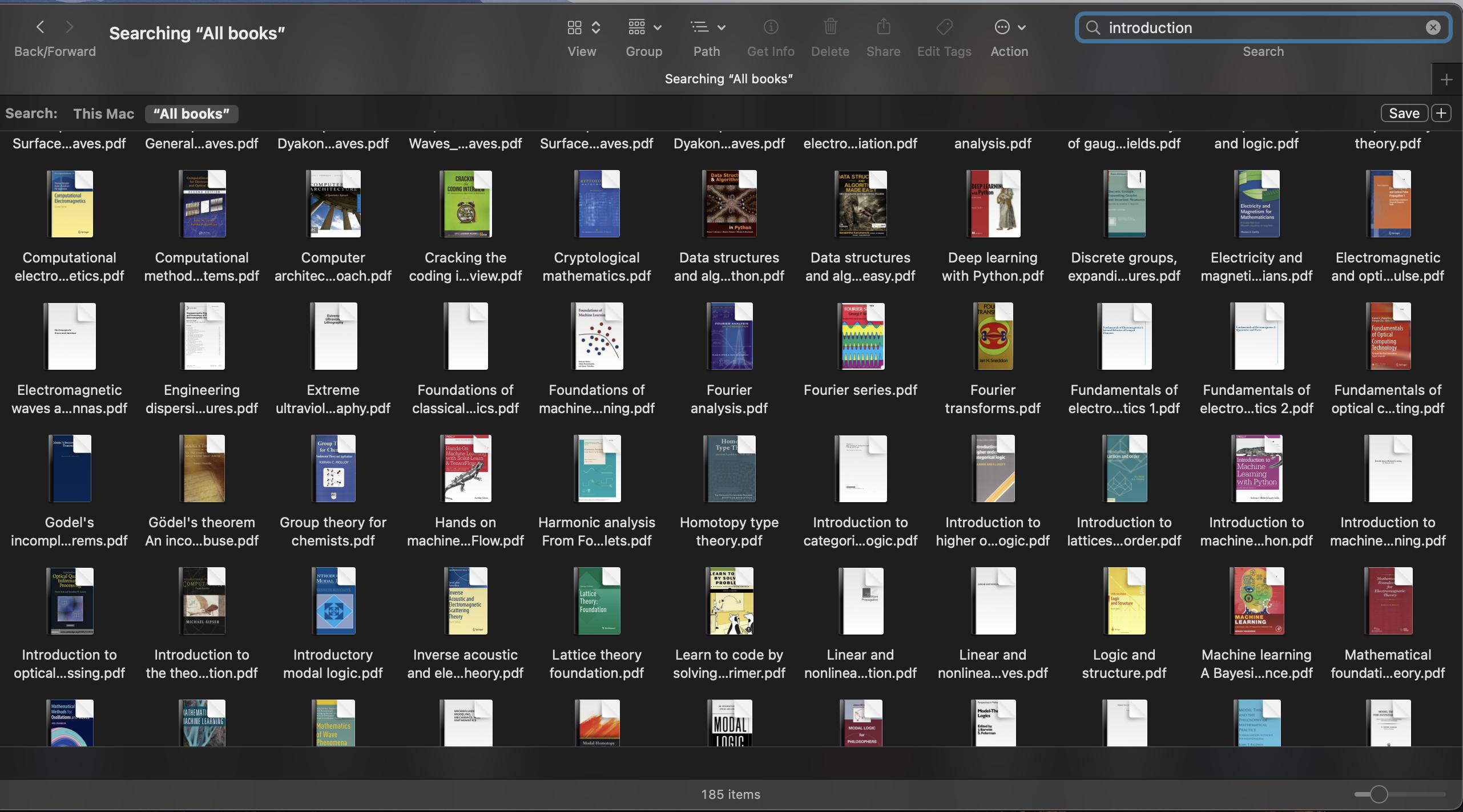Image resolution: width=1463 pixels, height=812 pixels.
Task: Click the Delete icon in toolbar
Action: (x=831, y=26)
